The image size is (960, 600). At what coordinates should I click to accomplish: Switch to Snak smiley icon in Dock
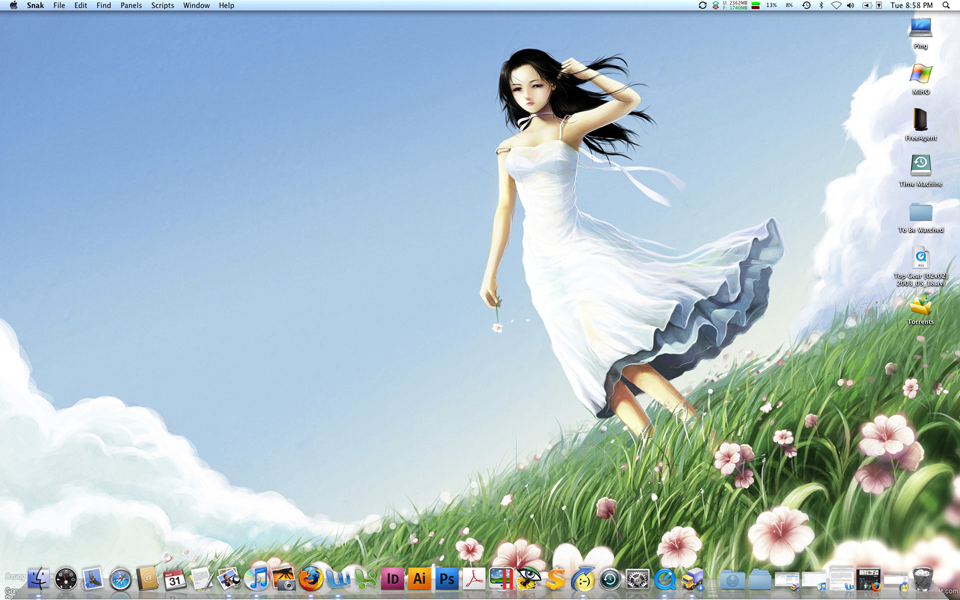coord(583,579)
